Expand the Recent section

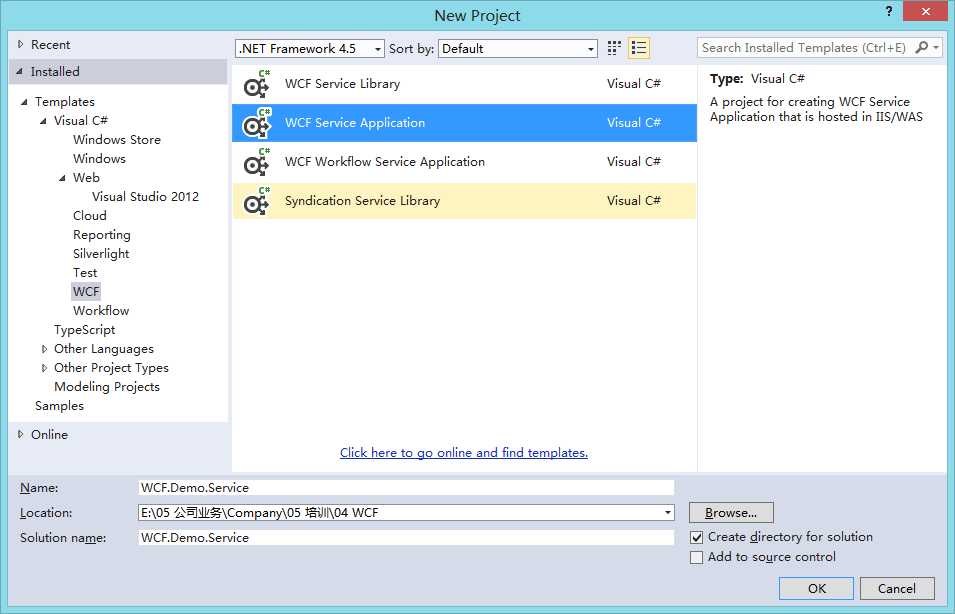pyautogui.click(x=21, y=44)
